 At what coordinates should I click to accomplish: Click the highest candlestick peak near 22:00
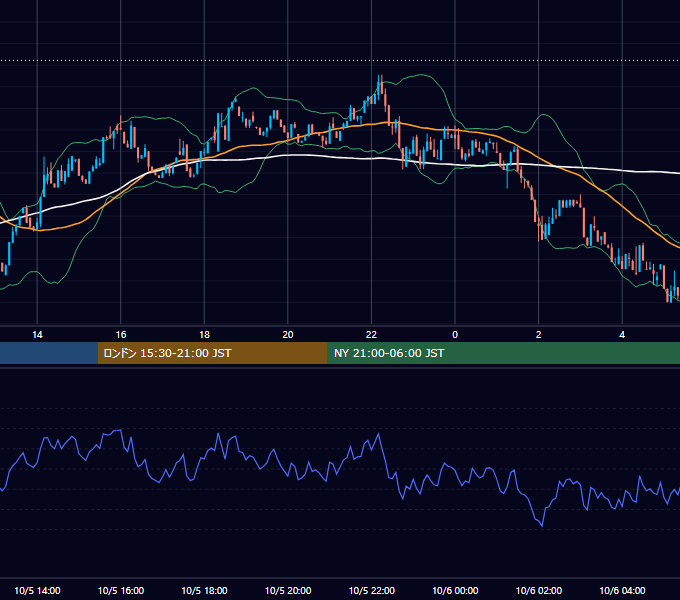[x=380, y=82]
